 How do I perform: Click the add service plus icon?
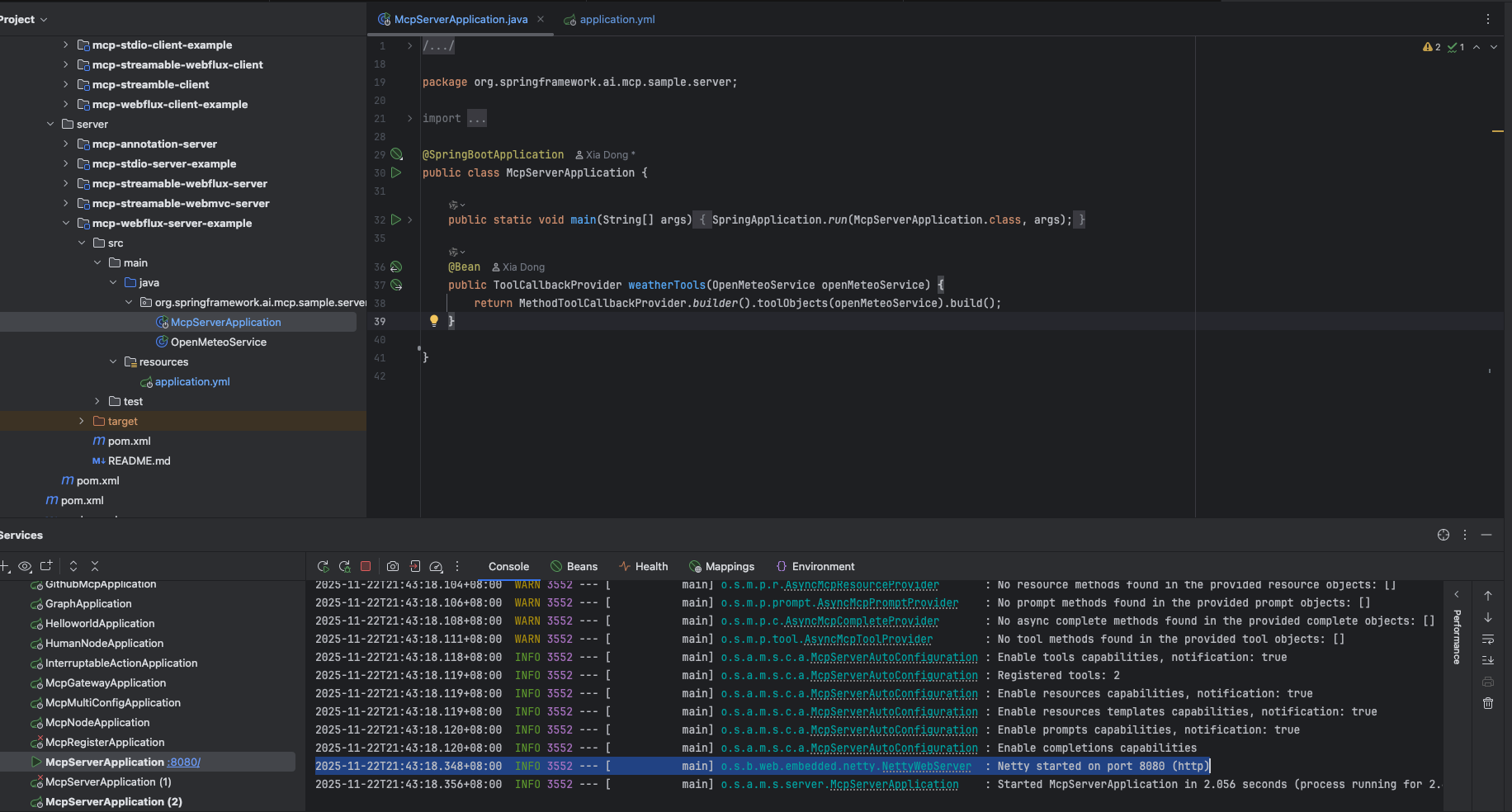click(x=4, y=566)
